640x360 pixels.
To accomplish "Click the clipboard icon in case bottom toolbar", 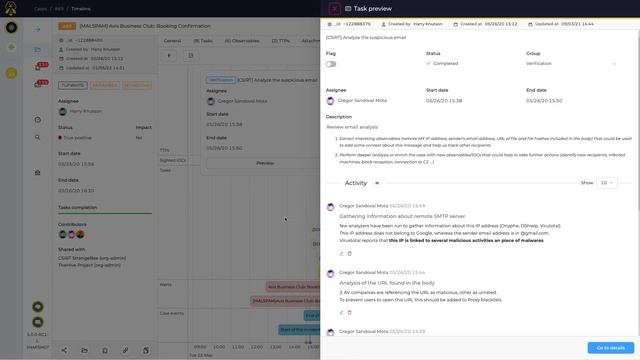I will [105, 350].
